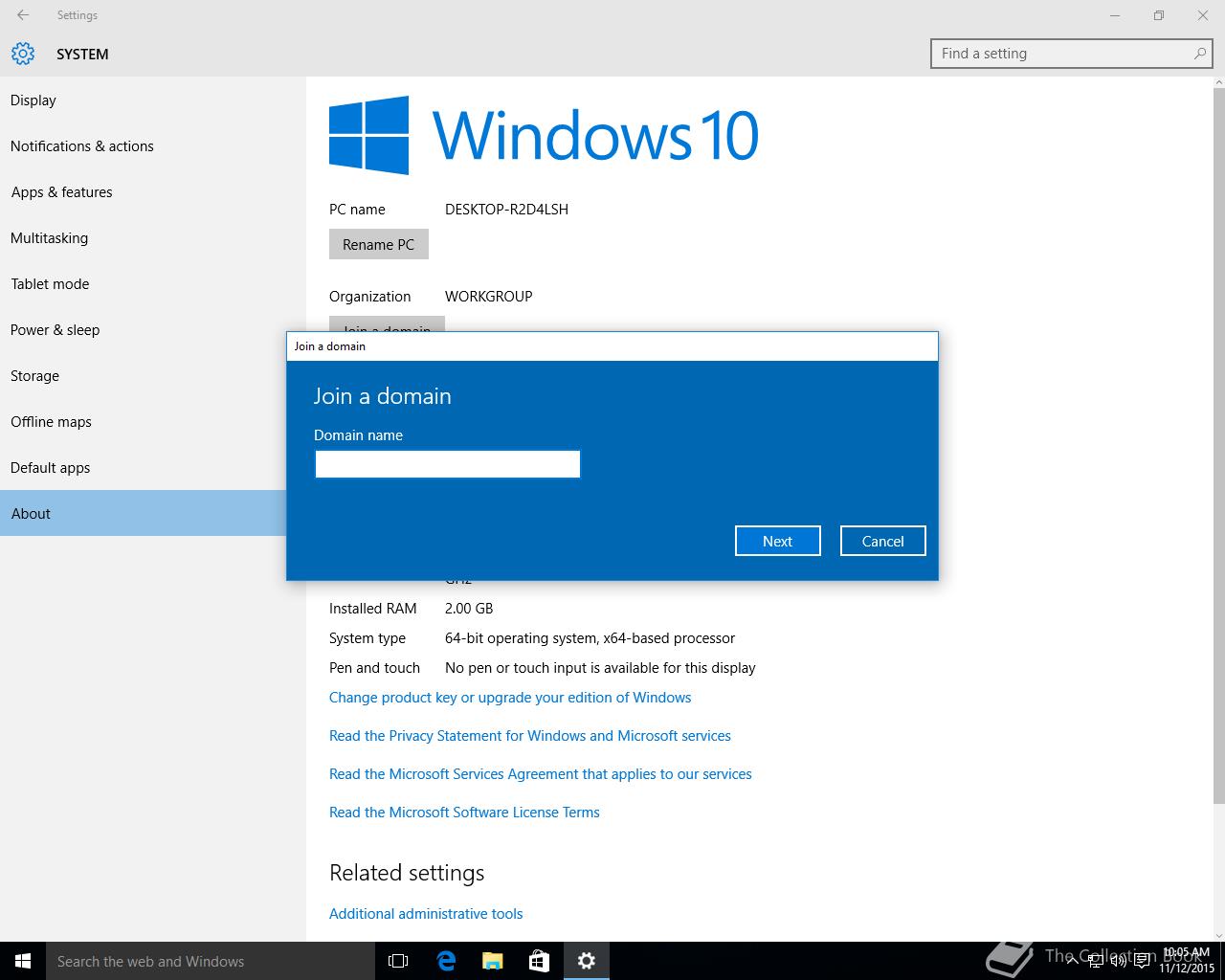Open File Explorer from the taskbar
Screen dimensions: 1225x980
[x=493, y=961]
